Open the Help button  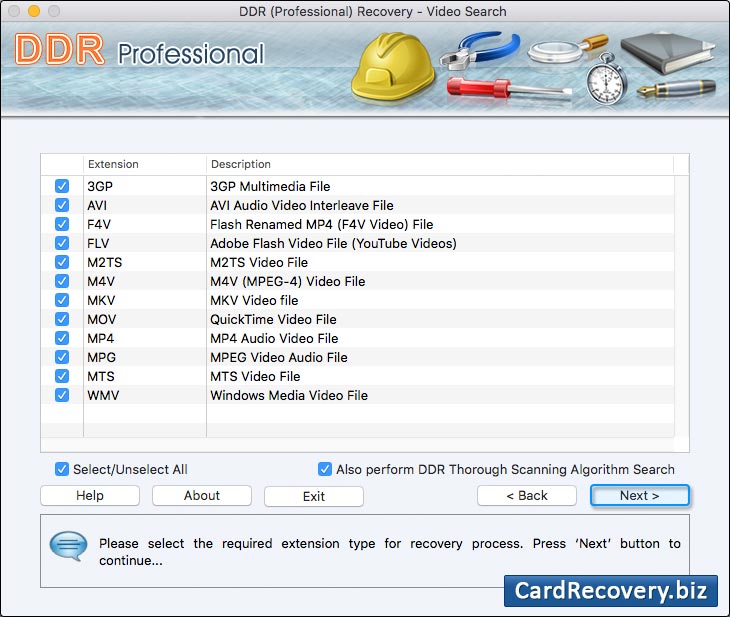click(90, 495)
